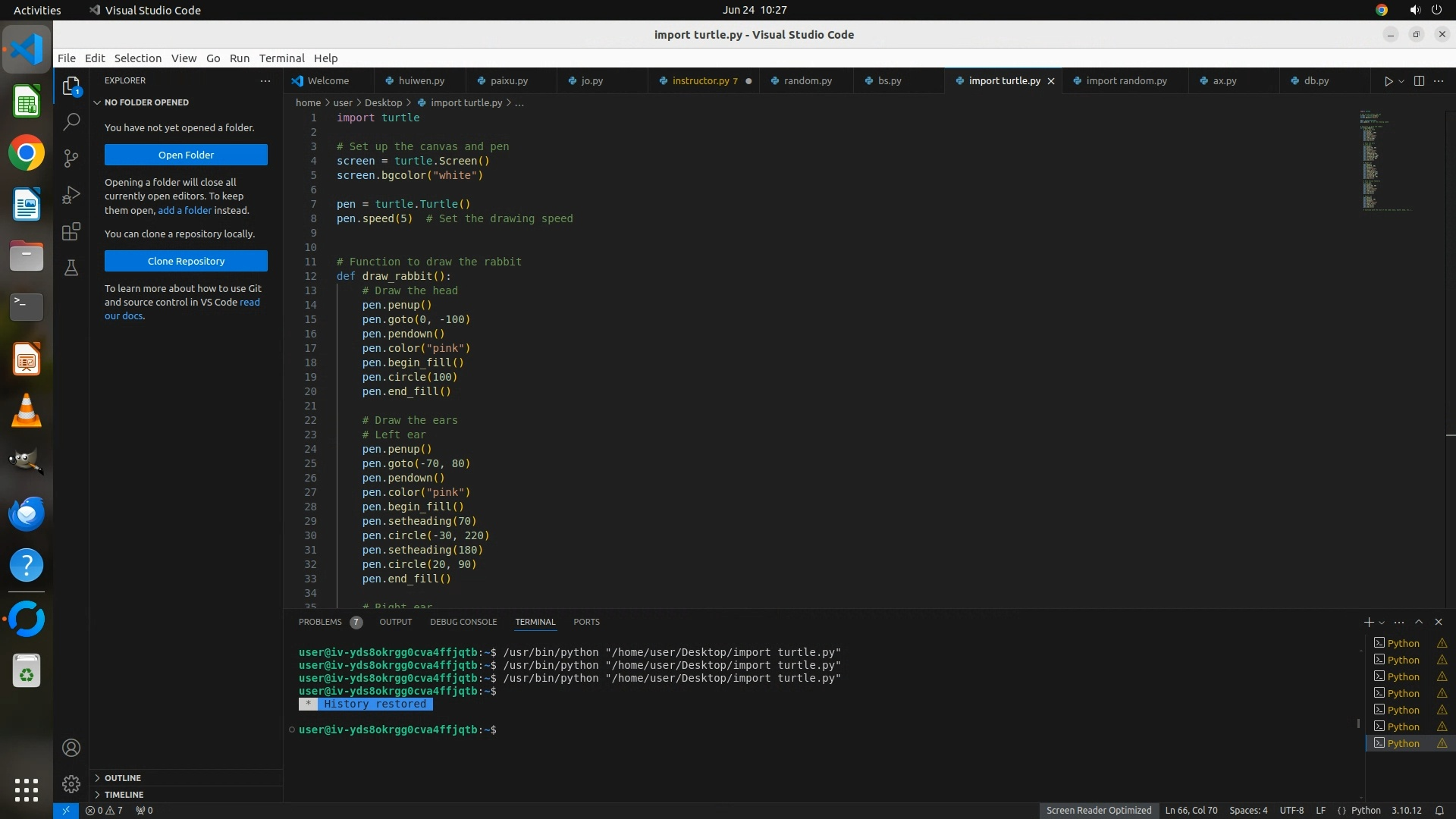Click the Open Folder button
This screenshot has width=1456, height=819.
(x=186, y=155)
